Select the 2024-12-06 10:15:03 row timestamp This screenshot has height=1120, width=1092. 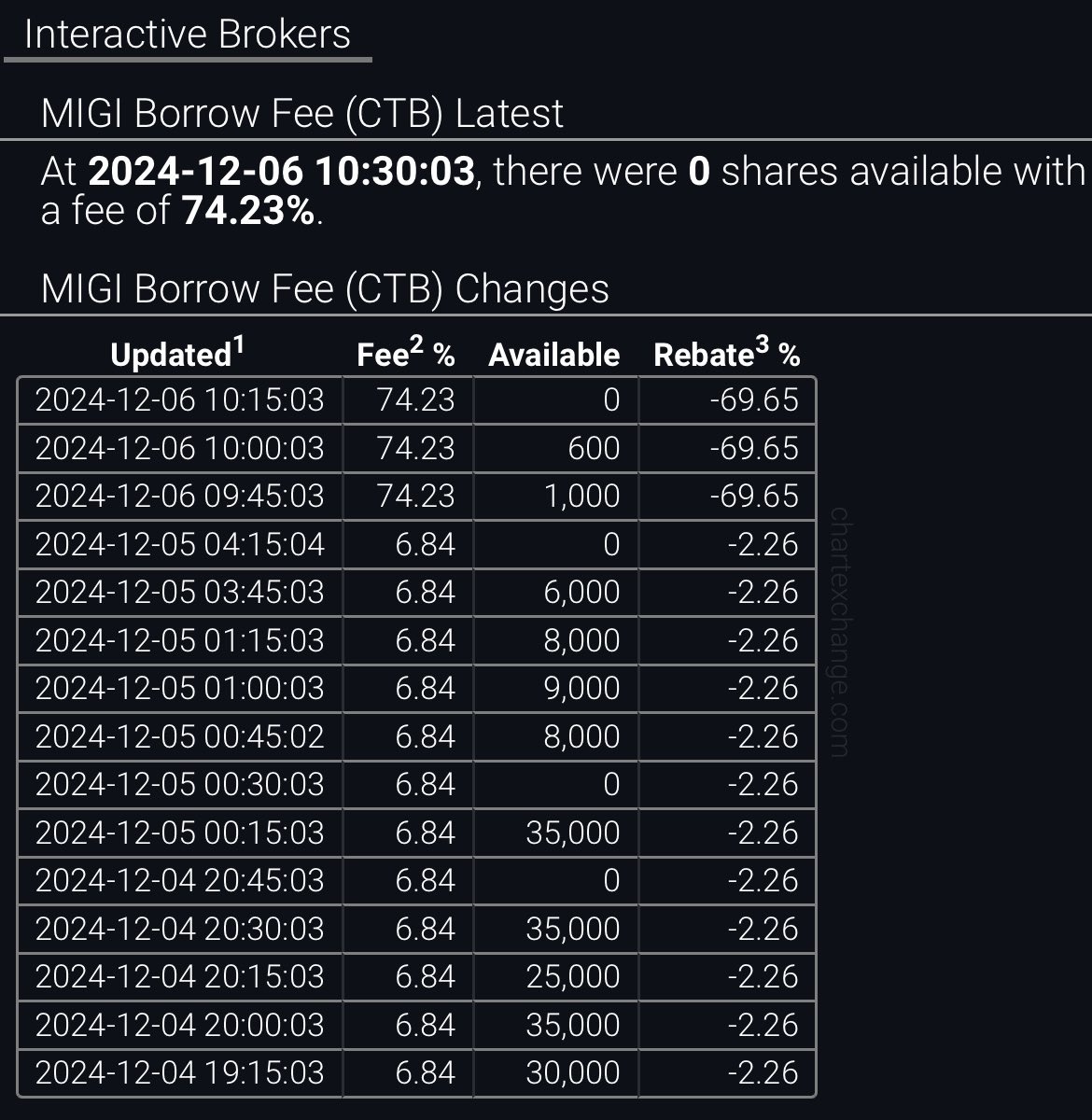[x=180, y=399]
